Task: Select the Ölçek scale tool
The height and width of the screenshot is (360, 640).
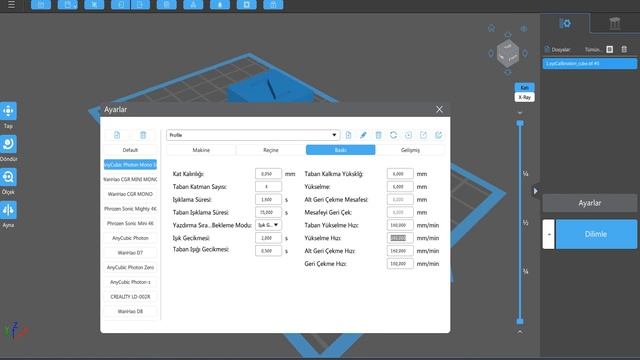Action: coord(8,177)
